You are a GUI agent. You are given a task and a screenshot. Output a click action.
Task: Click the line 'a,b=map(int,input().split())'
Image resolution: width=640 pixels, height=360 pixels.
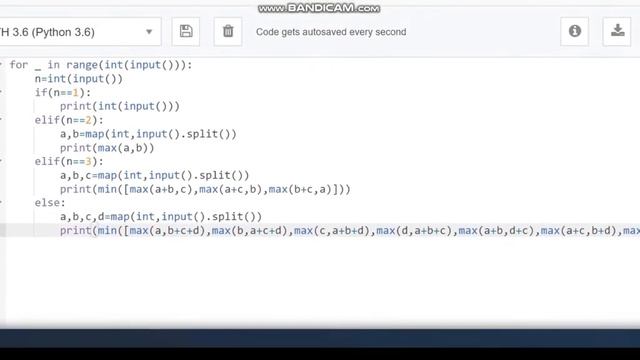point(148,134)
